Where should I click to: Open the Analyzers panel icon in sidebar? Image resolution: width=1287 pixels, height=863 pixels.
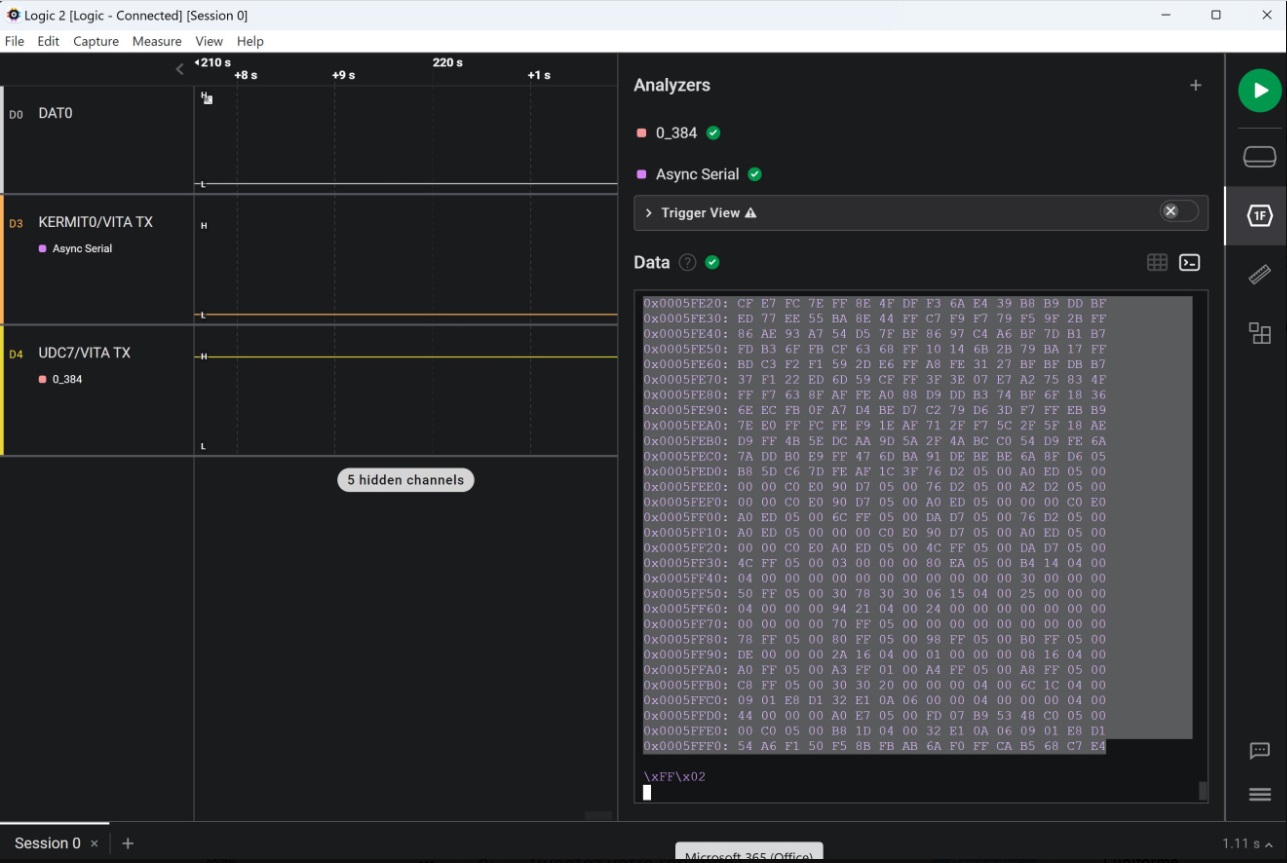point(1259,216)
